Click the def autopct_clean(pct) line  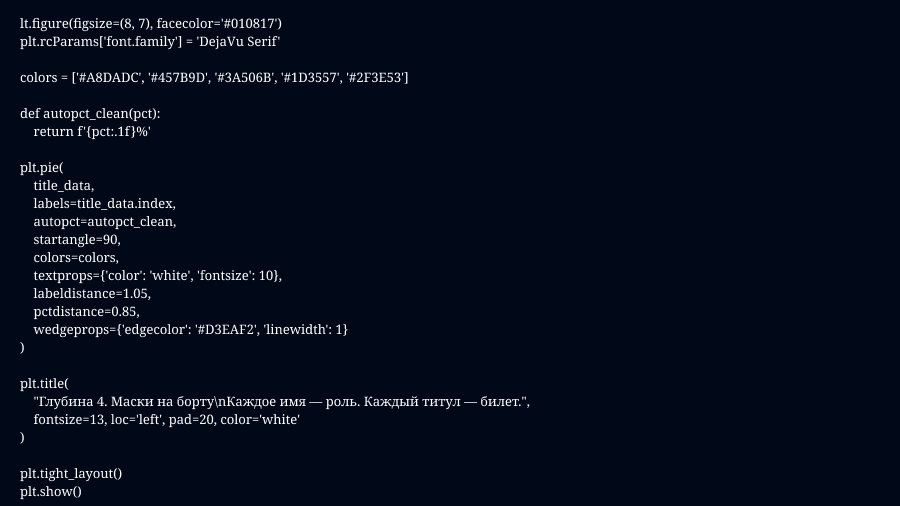tap(90, 113)
